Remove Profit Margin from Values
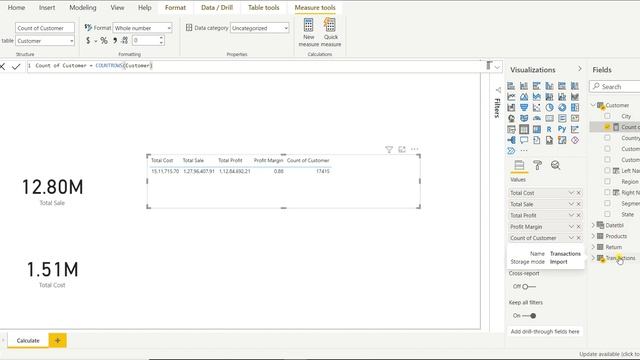Viewport: 640px width, 360px height. pyautogui.click(x=579, y=227)
